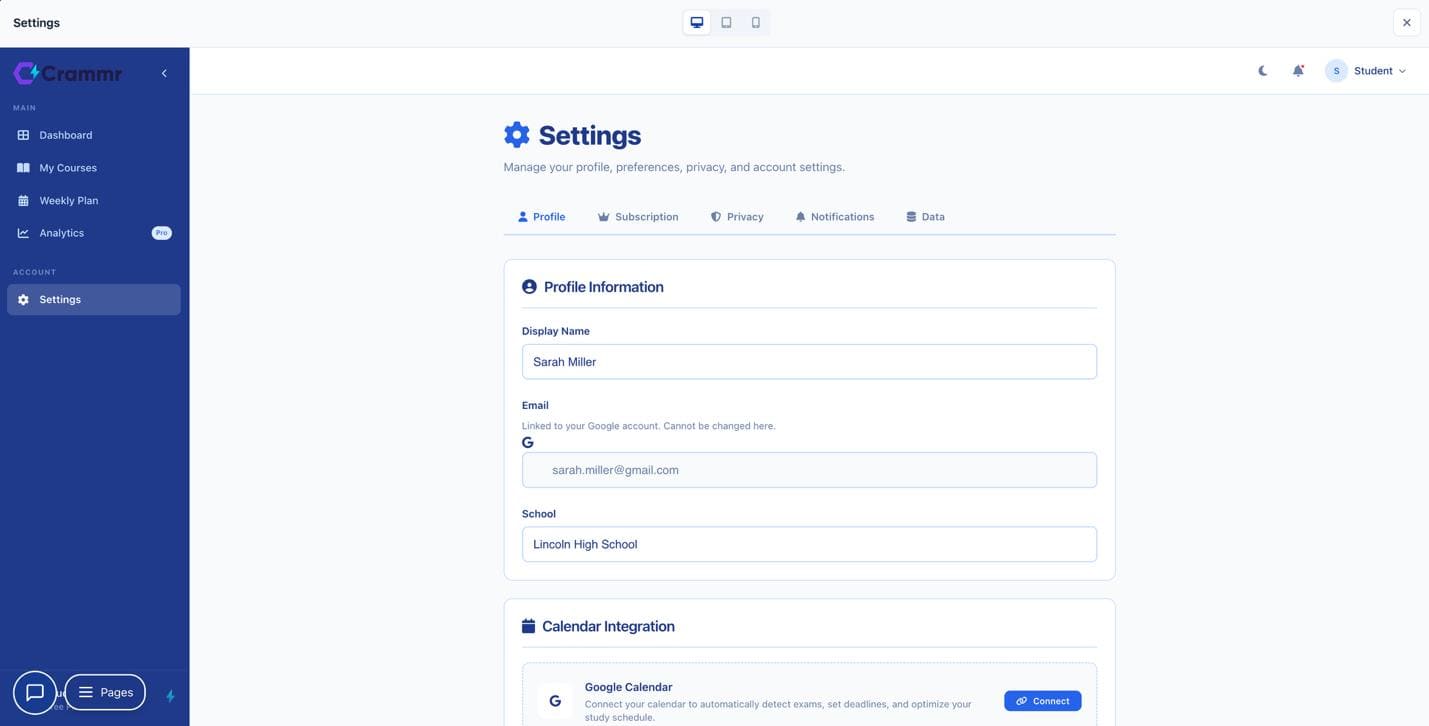Viewport: 1429px width, 726px height.
Task: Click "Linked to your Google account" note
Action: click(x=649, y=426)
